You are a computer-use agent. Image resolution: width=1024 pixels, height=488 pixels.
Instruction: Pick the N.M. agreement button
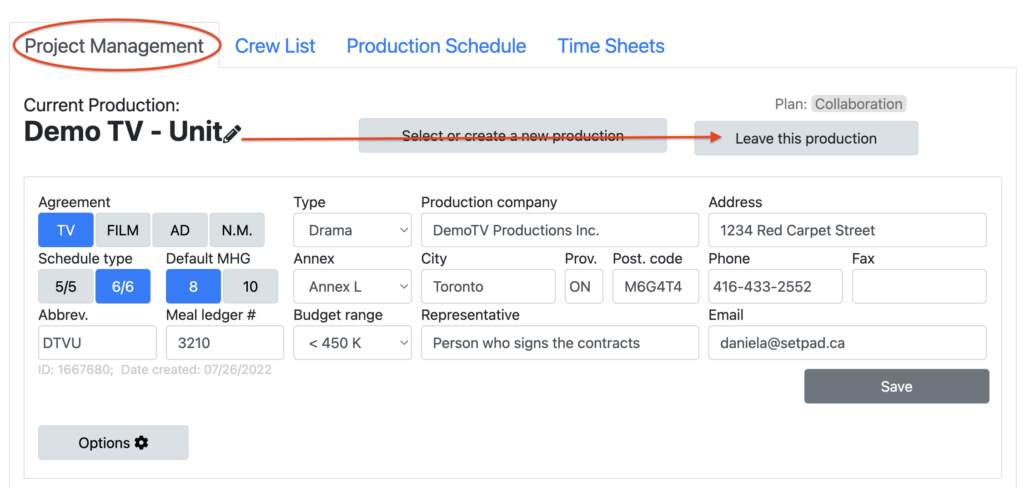click(x=237, y=230)
